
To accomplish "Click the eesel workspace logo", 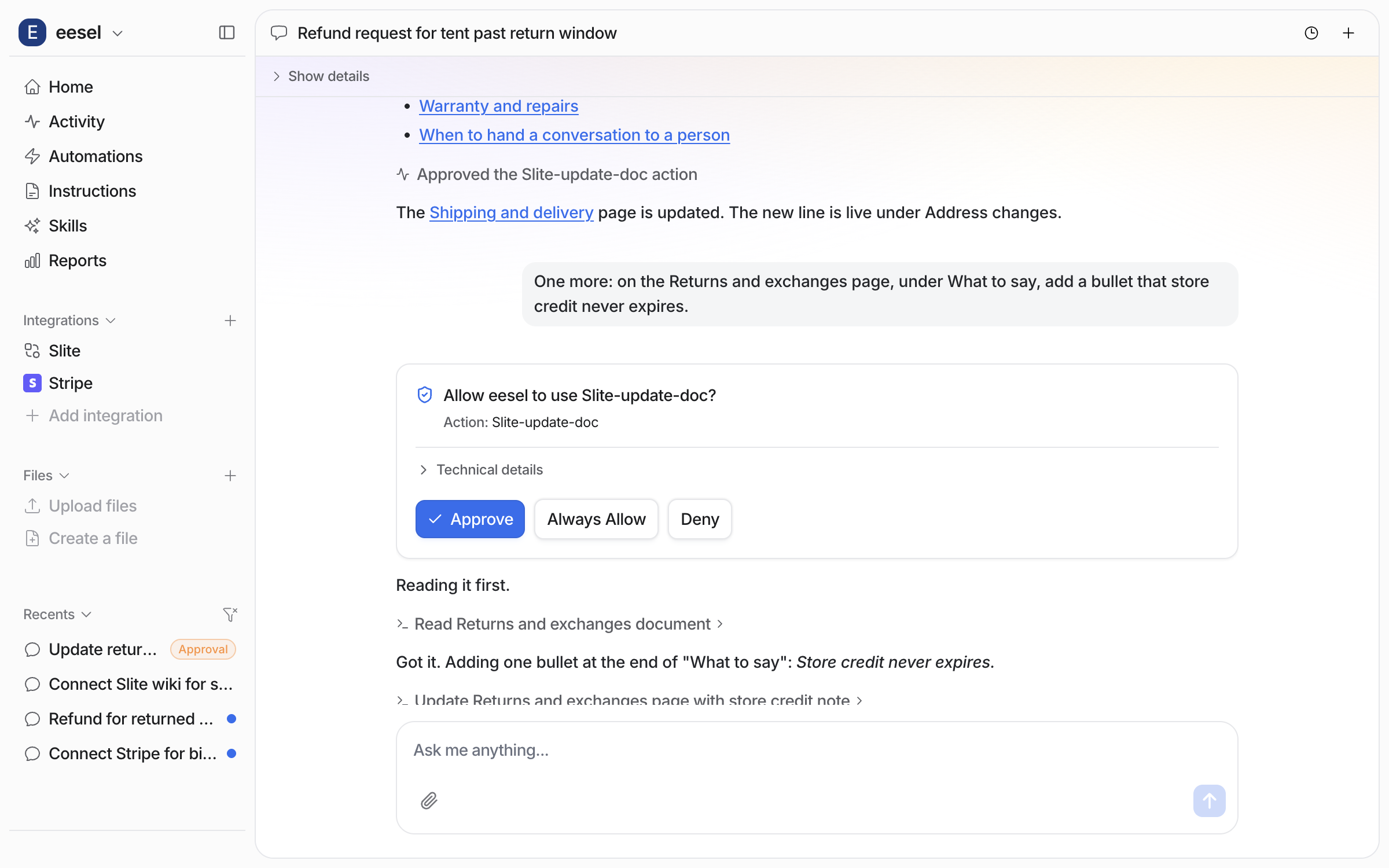I will (x=32, y=32).
